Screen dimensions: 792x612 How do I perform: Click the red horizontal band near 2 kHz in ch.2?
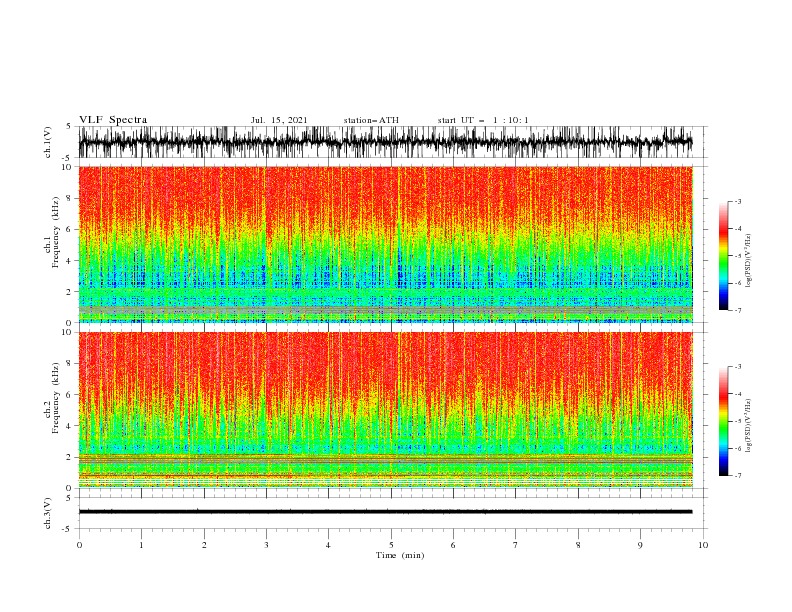click(x=385, y=458)
